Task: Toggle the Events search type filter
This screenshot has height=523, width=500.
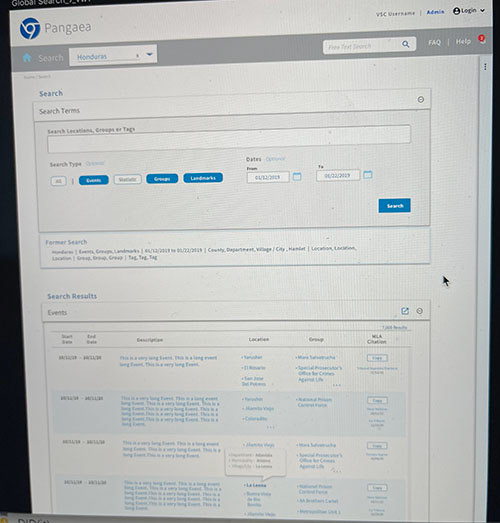Action: (94, 180)
